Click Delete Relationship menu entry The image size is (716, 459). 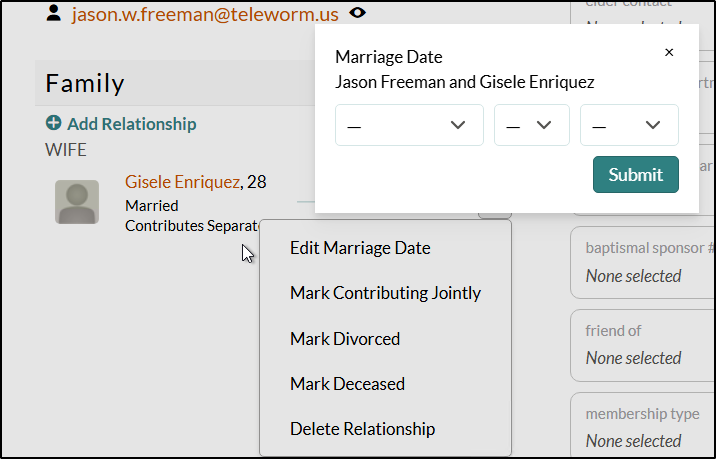pos(363,429)
